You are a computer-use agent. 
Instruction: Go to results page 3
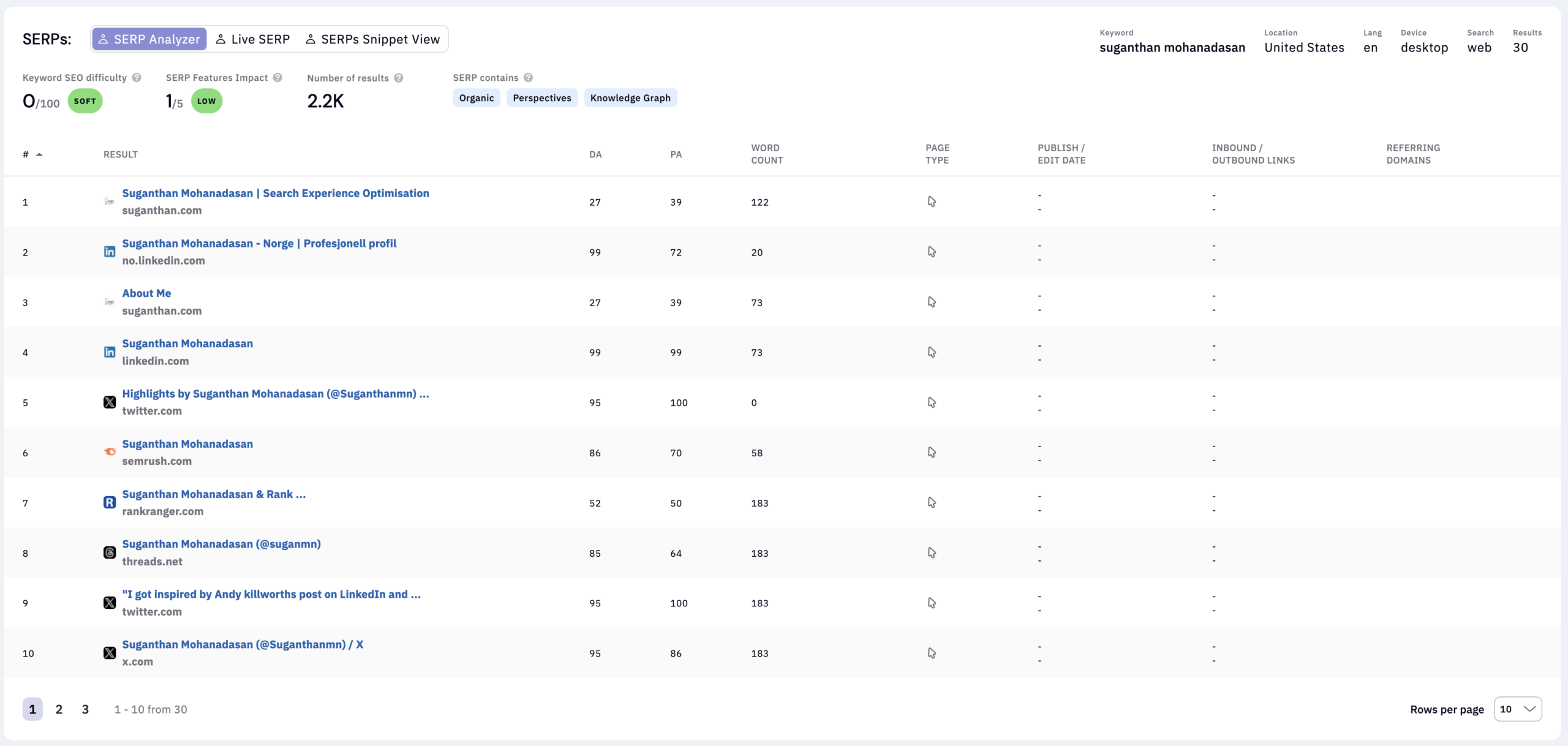85,709
